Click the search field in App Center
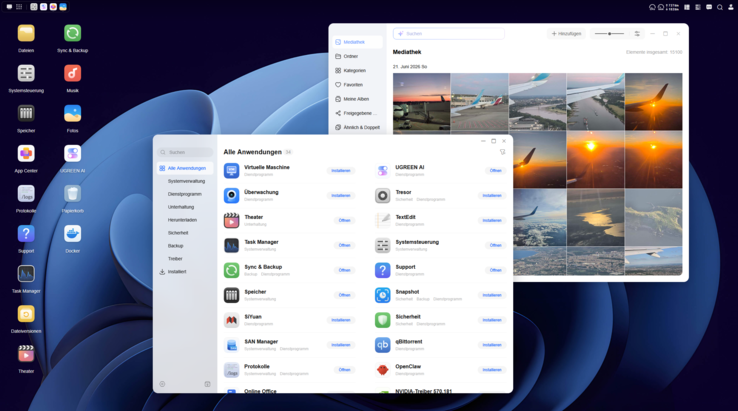Viewport: 738px width, 411px height. click(x=185, y=152)
